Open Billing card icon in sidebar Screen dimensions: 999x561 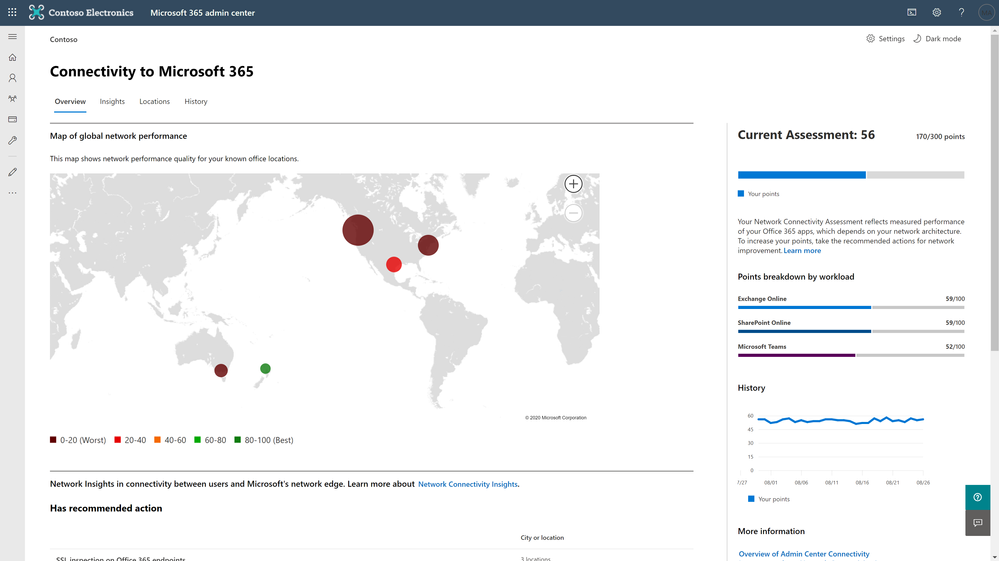pyautogui.click(x=12, y=120)
